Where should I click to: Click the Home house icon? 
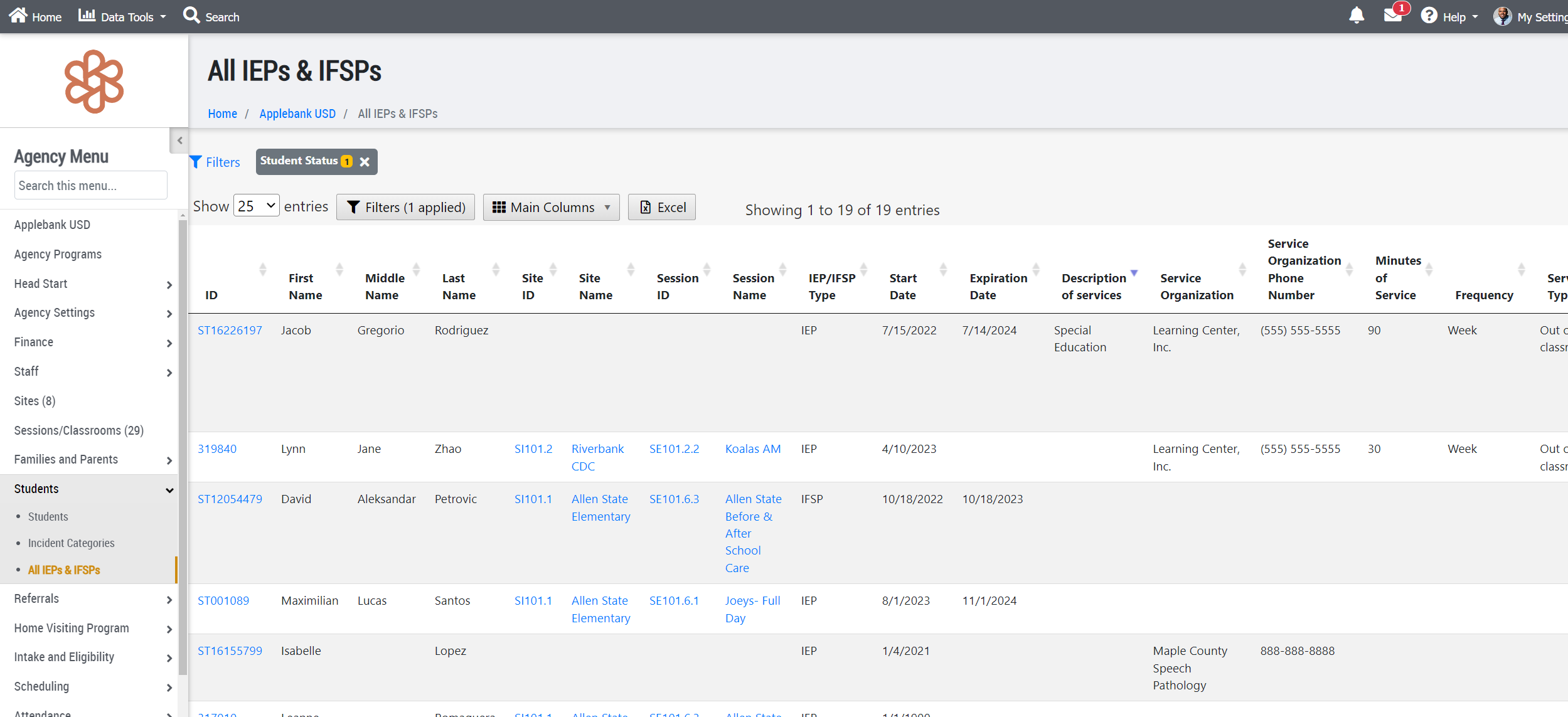[18, 15]
